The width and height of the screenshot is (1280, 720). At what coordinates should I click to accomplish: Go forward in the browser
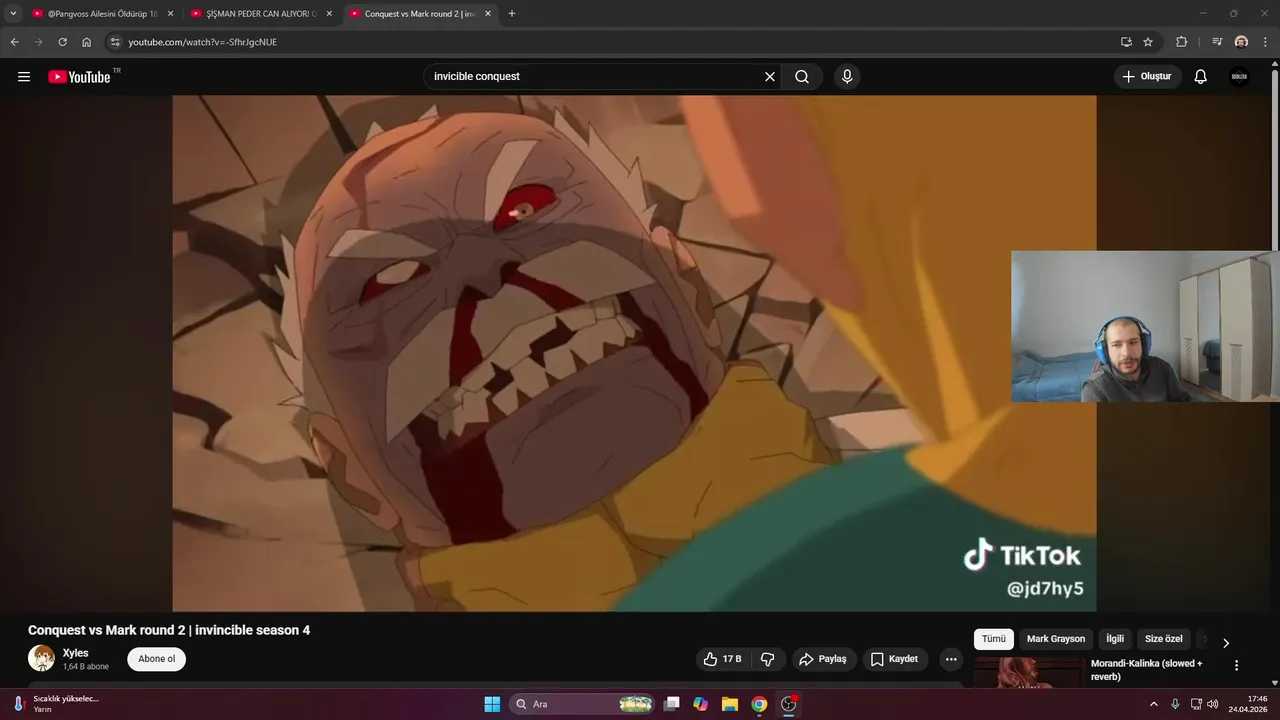point(39,42)
